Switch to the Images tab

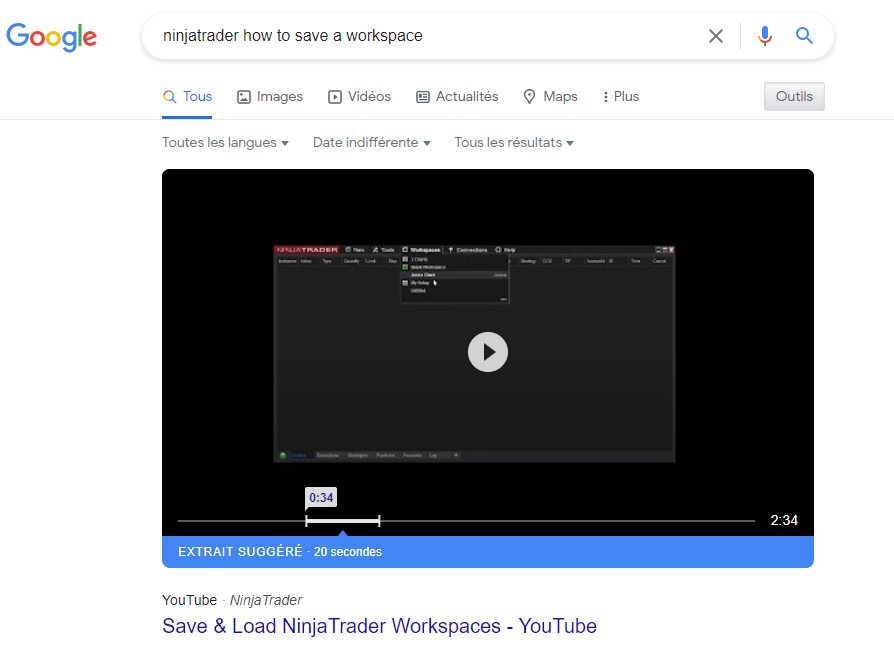point(270,96)
